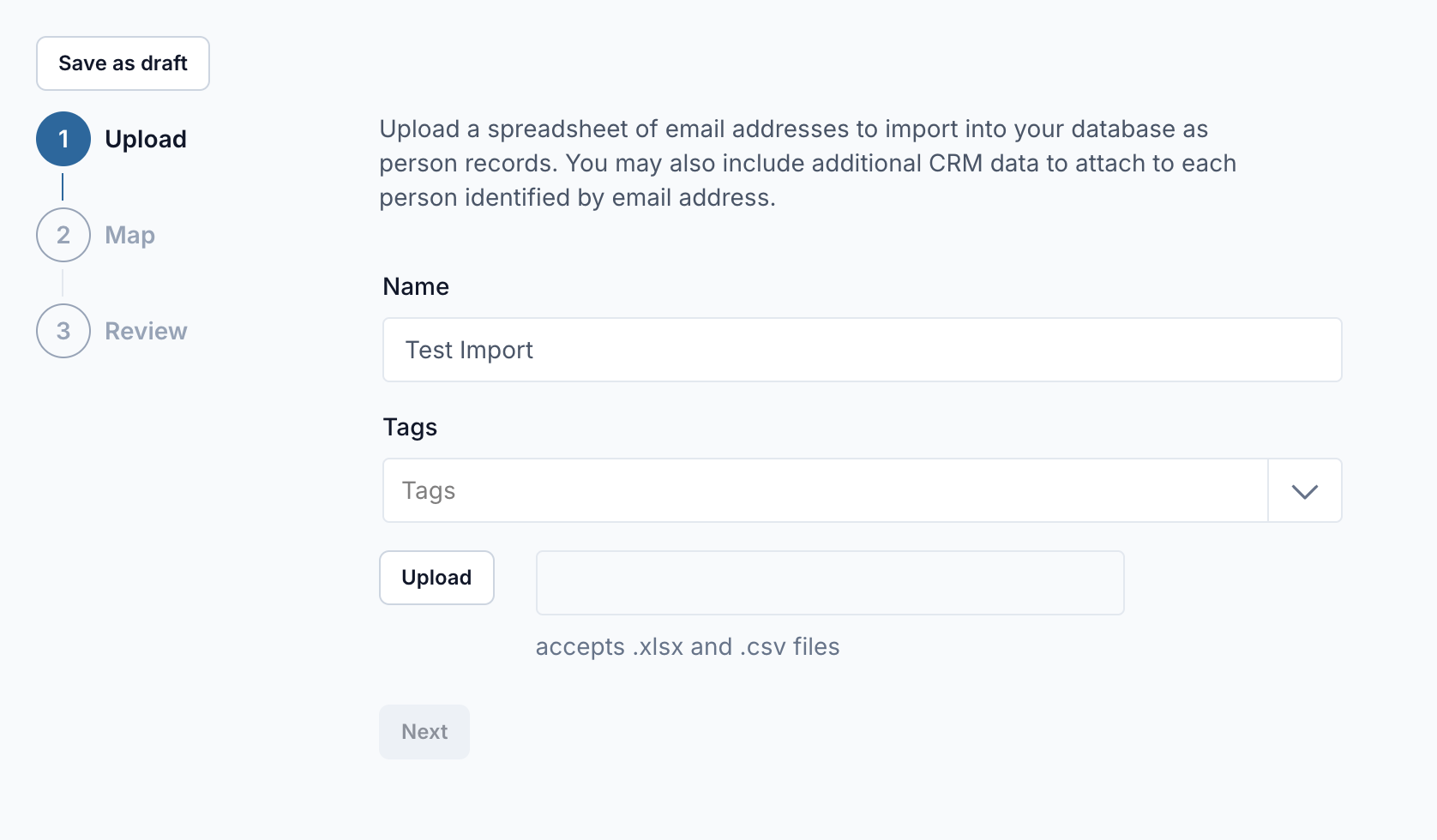Click the Name field label
Image resolution: width=1437 pixels, height=840 pixels.
416,286
